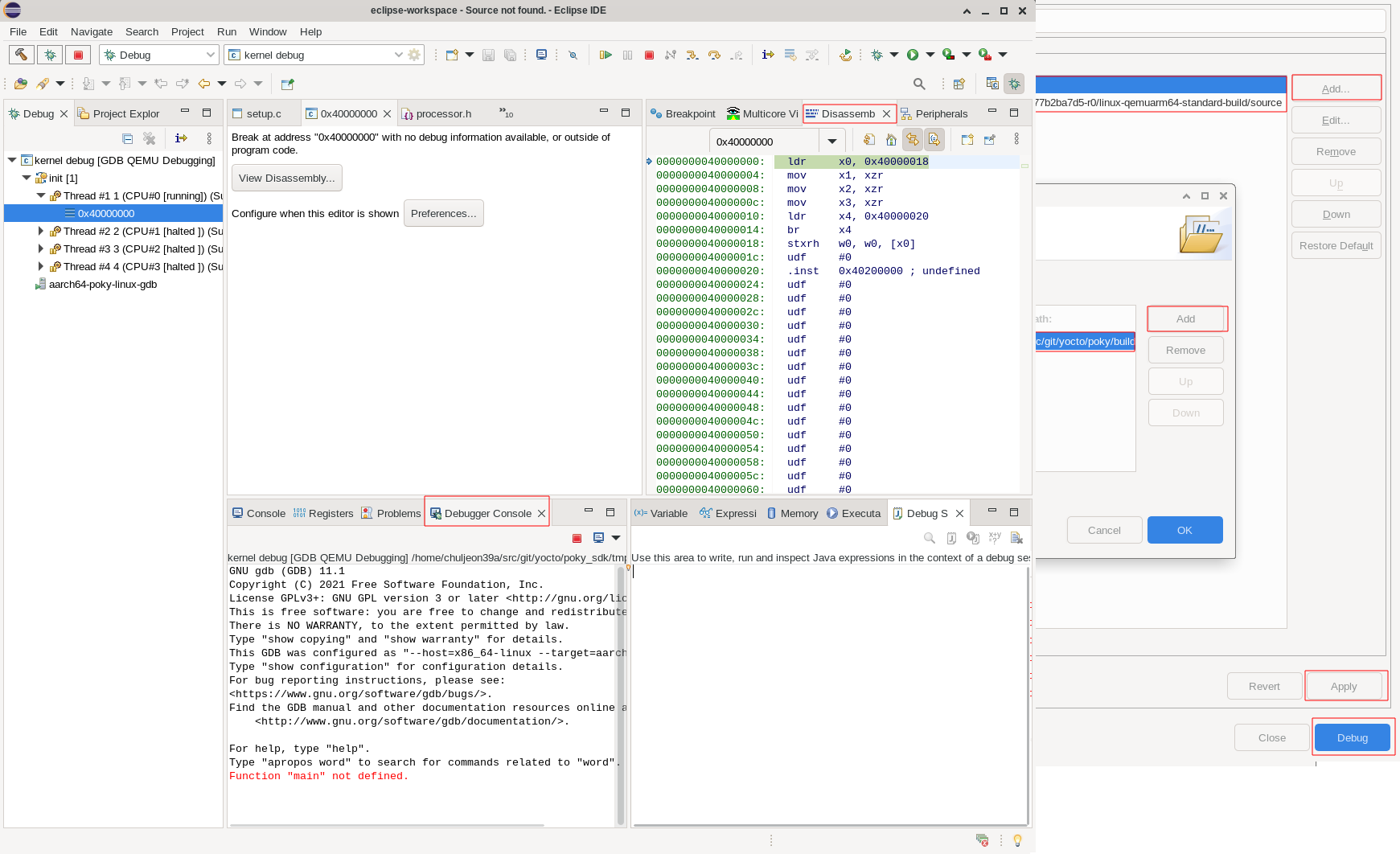This screenshot has height=854, width=1400.
Task: Click the red Stop launch icon
Action: tap(78, 55)
